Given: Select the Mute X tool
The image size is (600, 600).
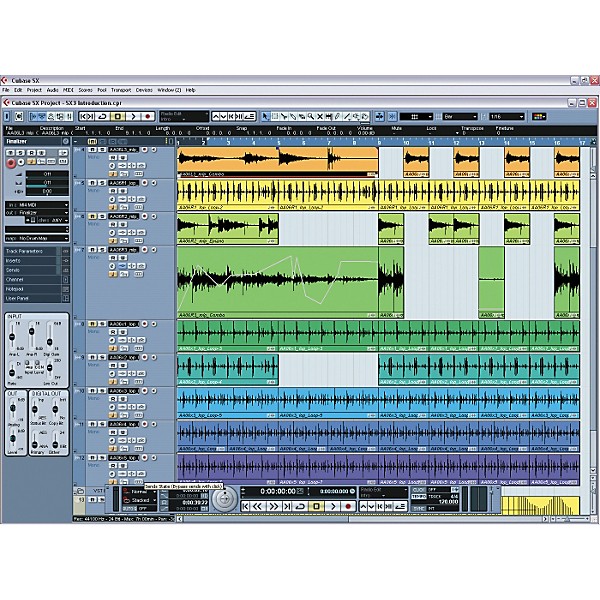Looking at the screenshot, I should click(x=320, y=117).
